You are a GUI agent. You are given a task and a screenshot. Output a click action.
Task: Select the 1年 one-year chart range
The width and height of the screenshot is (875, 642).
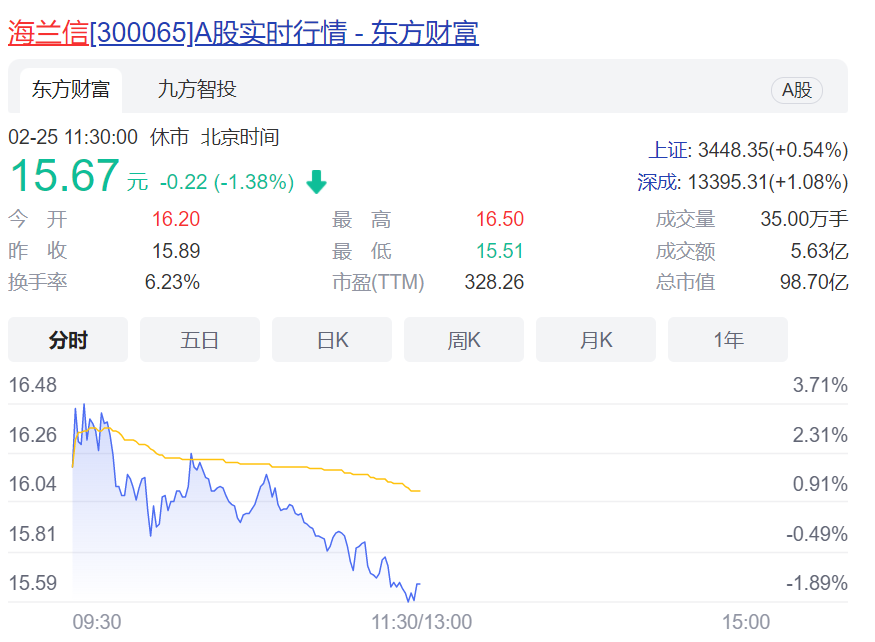[728, 340]
